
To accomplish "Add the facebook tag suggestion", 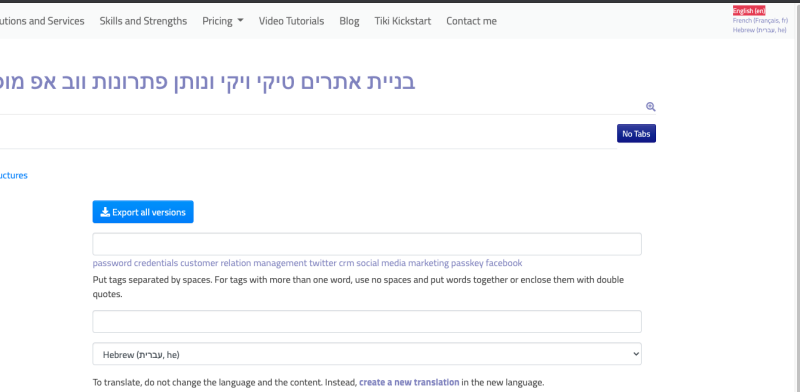I will tap(504, 263).
